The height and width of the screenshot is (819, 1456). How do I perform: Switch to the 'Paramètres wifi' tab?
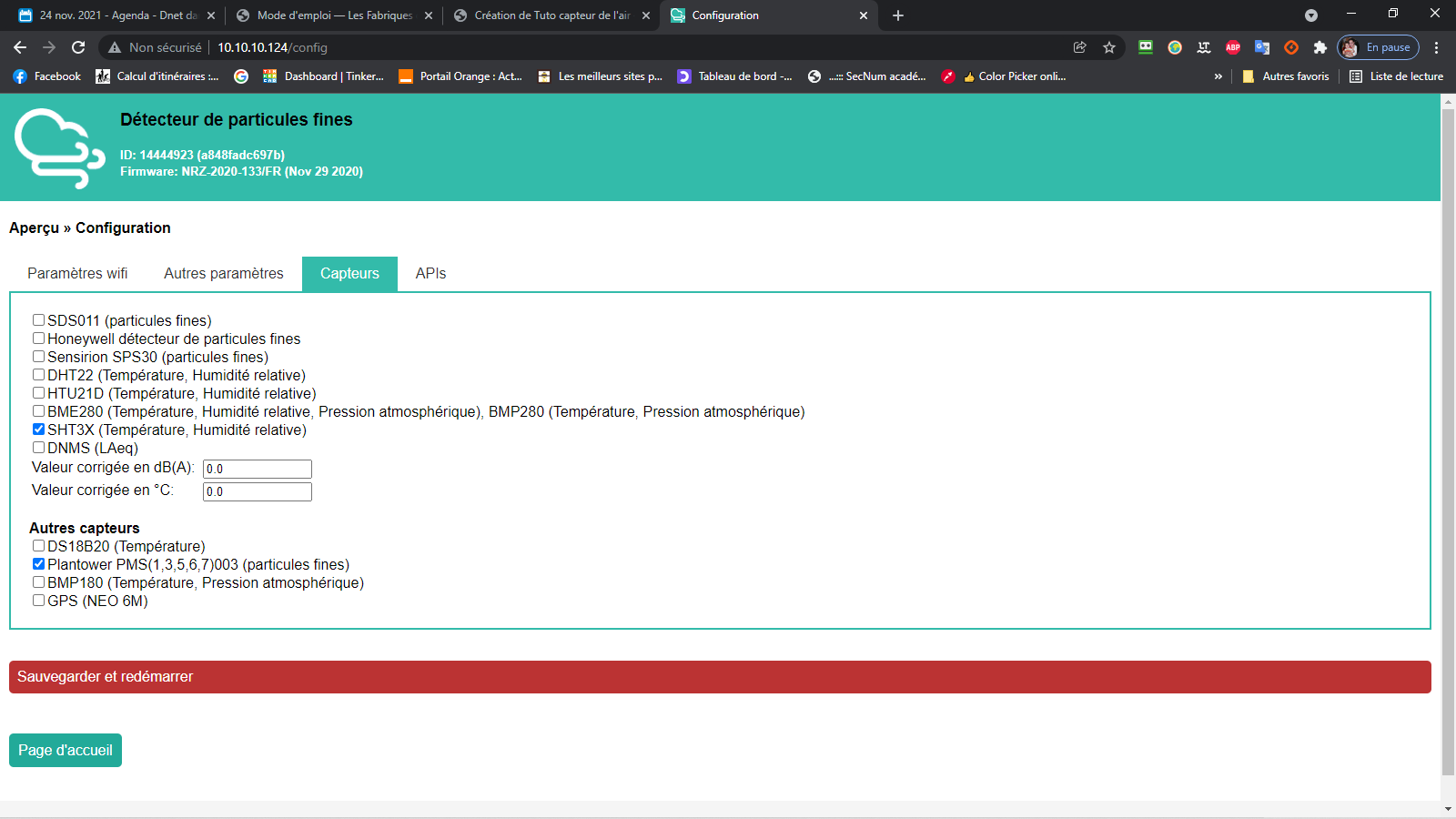tap(77, 274)
